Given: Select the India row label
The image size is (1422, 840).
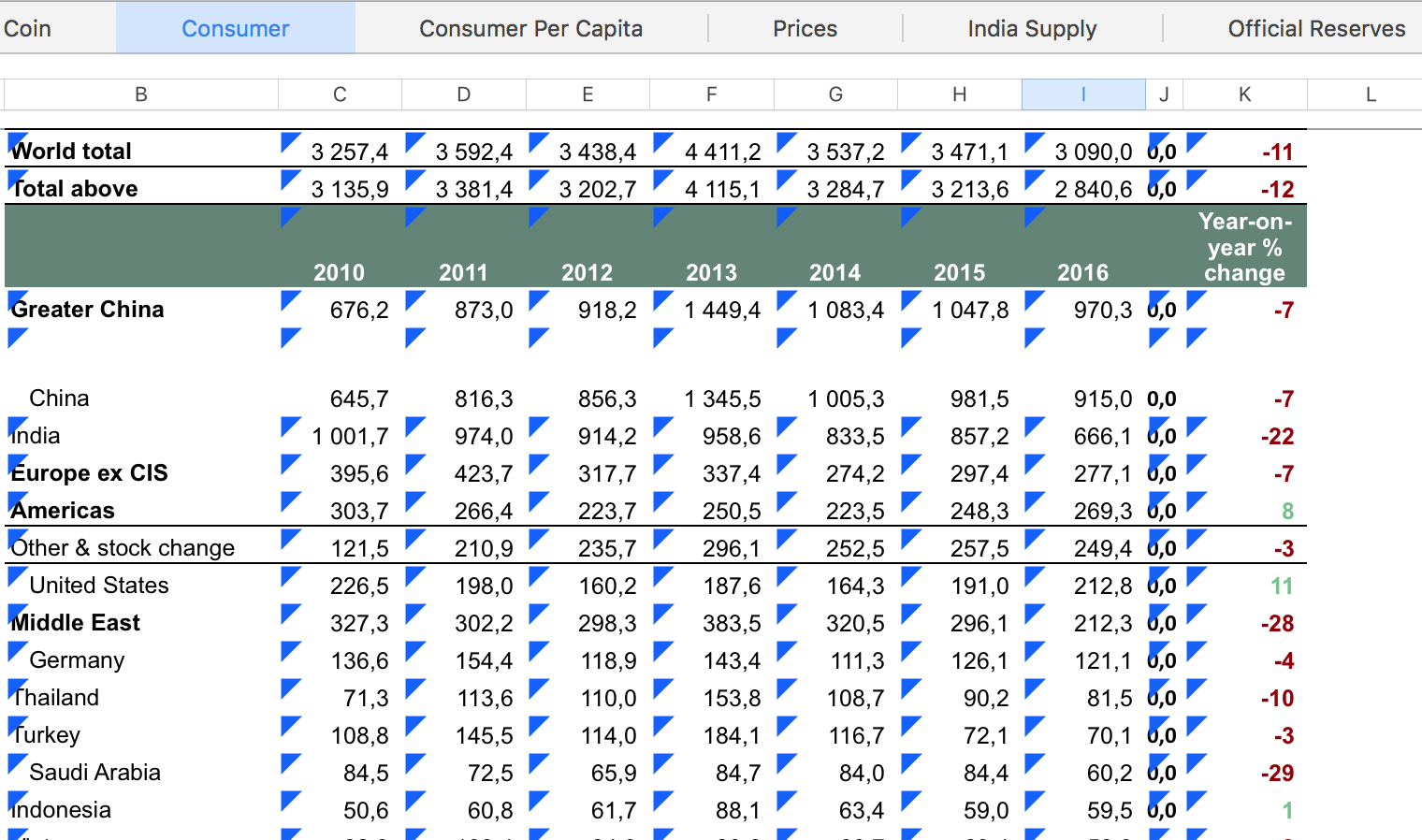Looking at the screenshot, I should (x=36, y=436).
